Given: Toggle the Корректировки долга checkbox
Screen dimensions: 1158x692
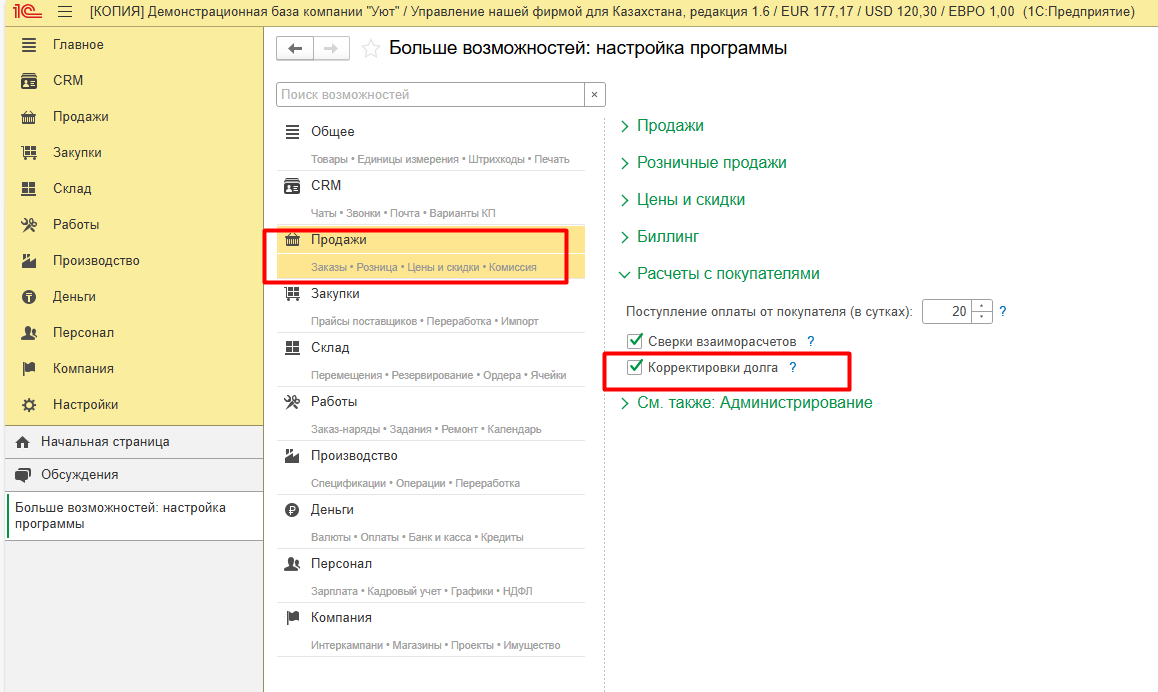Looking at the screenshot, I should pyautogui.click(x=634, y=368).
